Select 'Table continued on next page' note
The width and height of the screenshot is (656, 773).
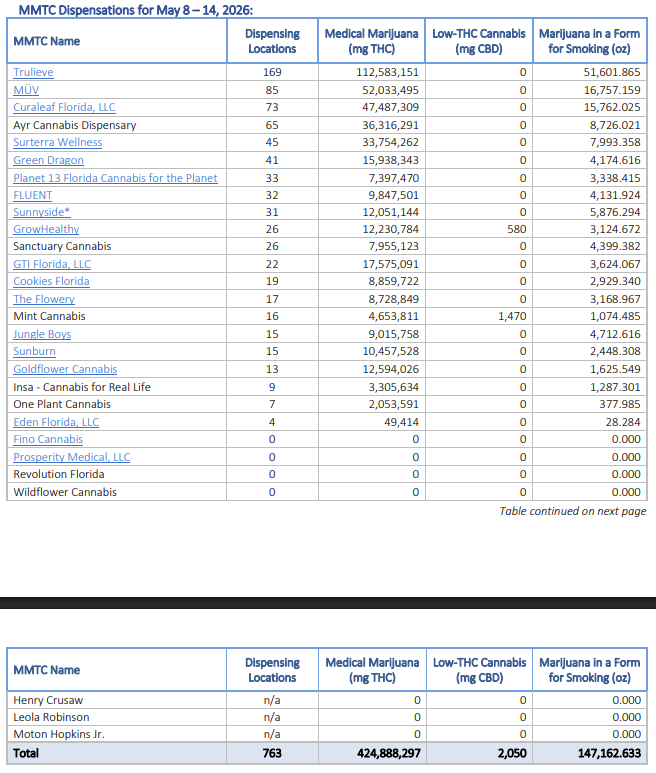pyautogui.click(x=573, y=511)
